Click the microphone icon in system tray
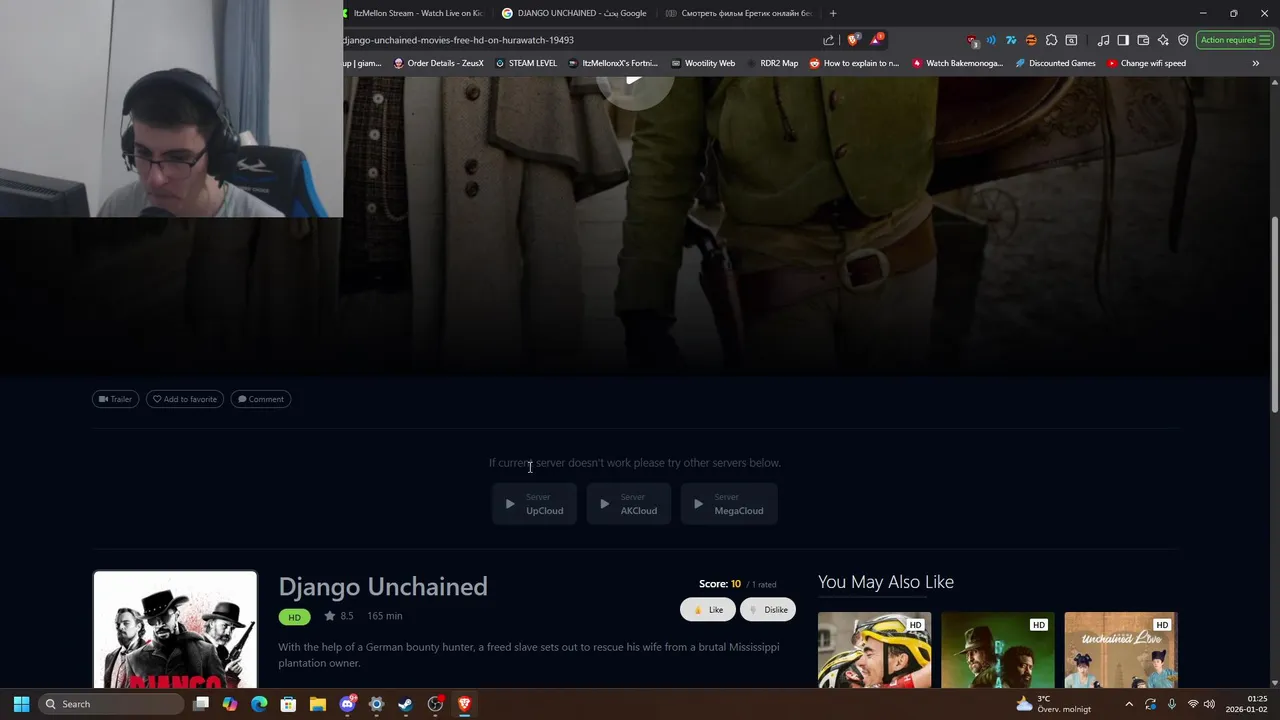This screenshot has height=720, width=1280. click(1171, 704)
